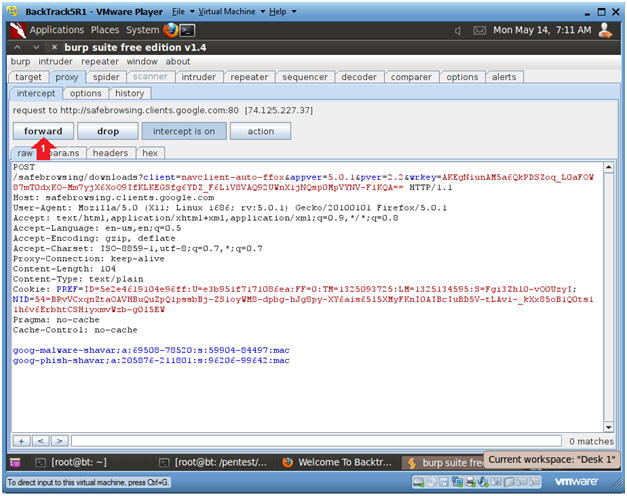Open the terminal launcher in top panel
The height and width of the screenshot is (496, 627).
coord(187,30)
